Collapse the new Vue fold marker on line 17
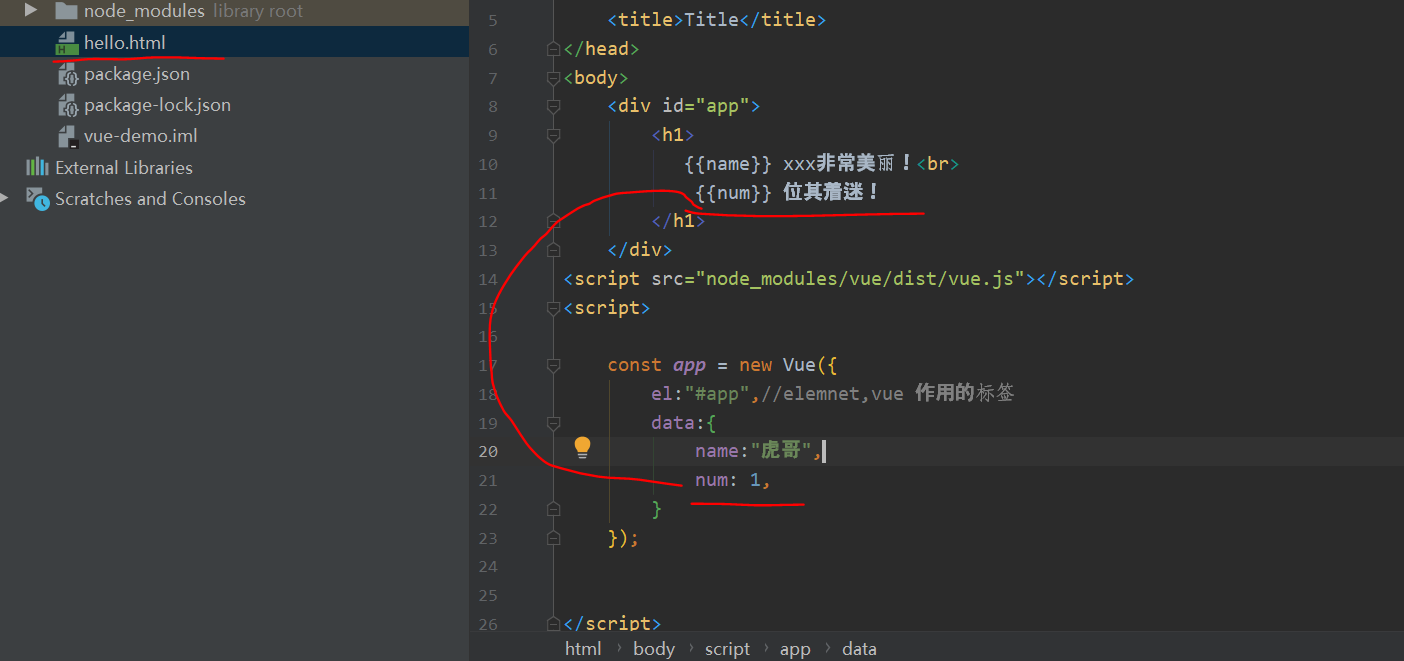Image resolution: width=1404 pixels, height=661 pixels. 554,365
